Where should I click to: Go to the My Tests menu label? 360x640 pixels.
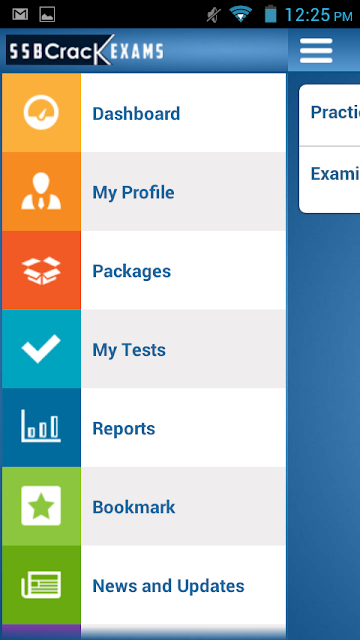point(129,350)
